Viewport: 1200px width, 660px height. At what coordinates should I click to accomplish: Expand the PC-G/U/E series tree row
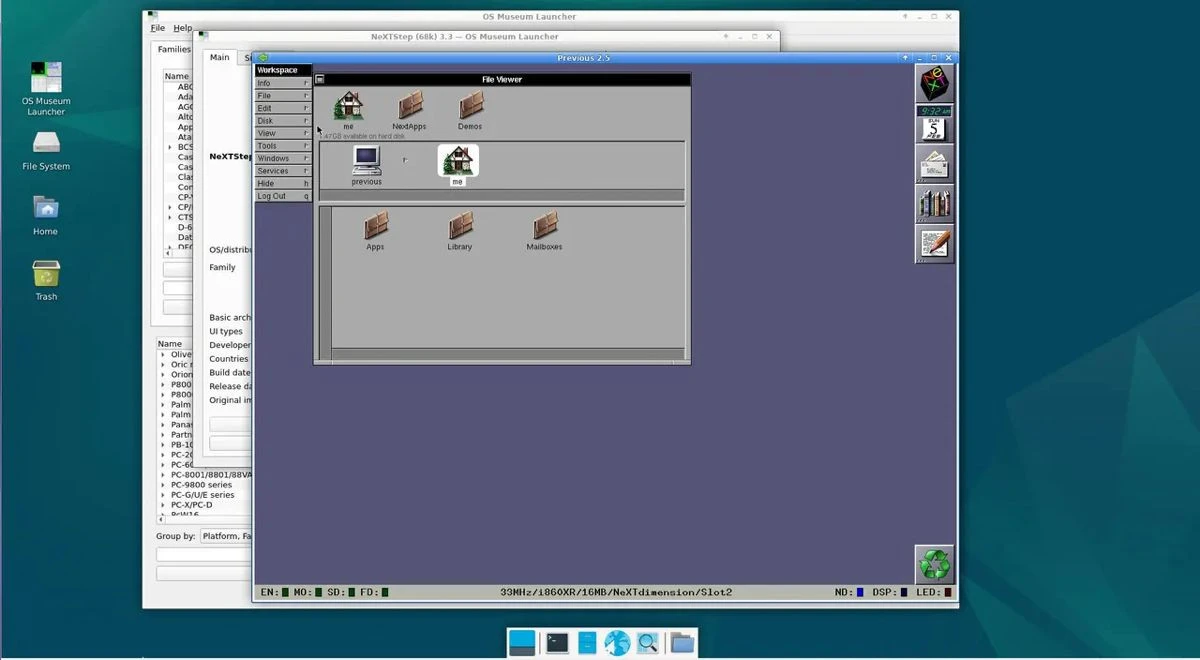pyautogui.click(x=163, y=494)
